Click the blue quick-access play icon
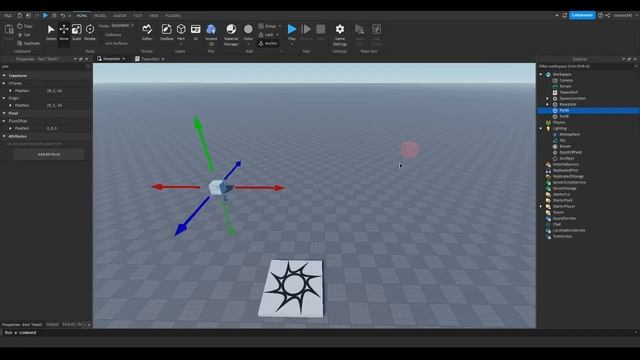The image size is (640, 360). pos(45,16)
